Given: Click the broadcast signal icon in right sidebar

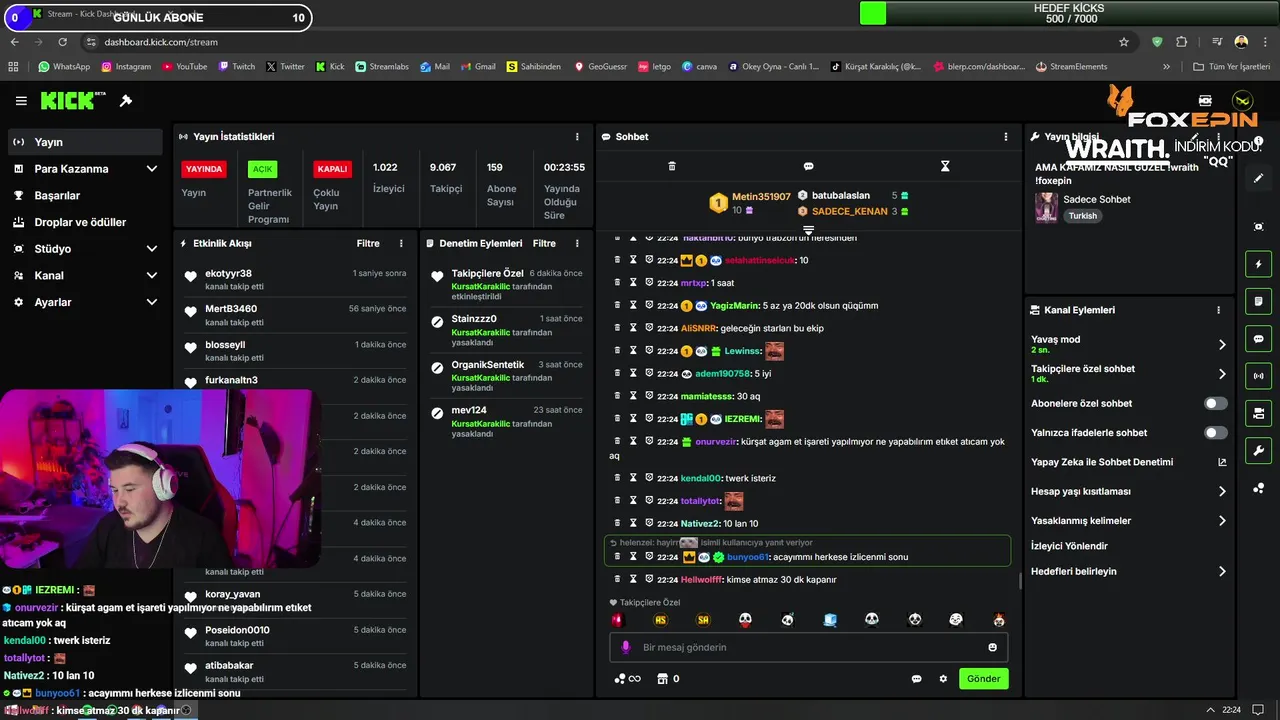Looking at the screenshot, I should (x=1258, y=376).
